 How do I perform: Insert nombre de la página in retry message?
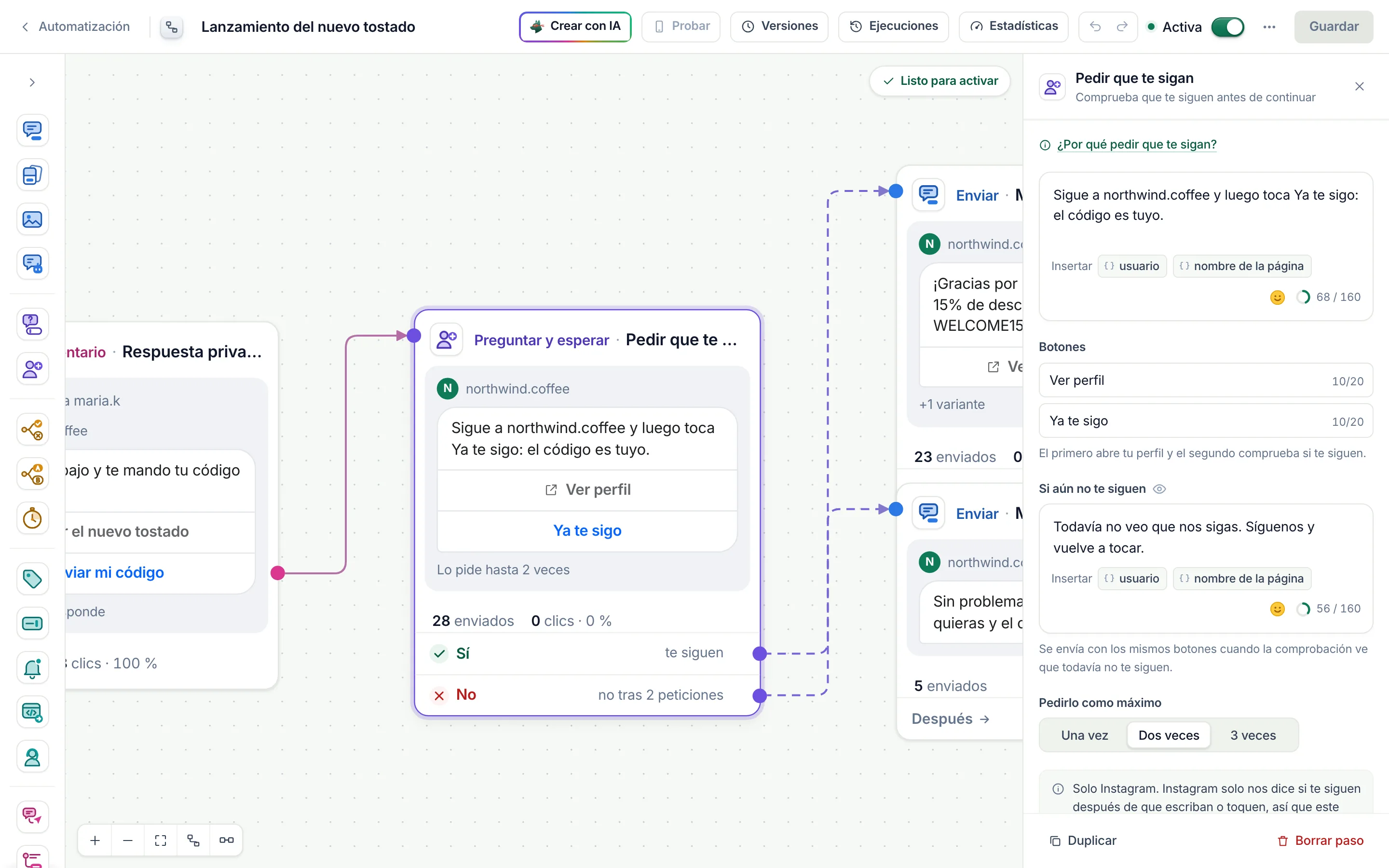(1241, 579)
